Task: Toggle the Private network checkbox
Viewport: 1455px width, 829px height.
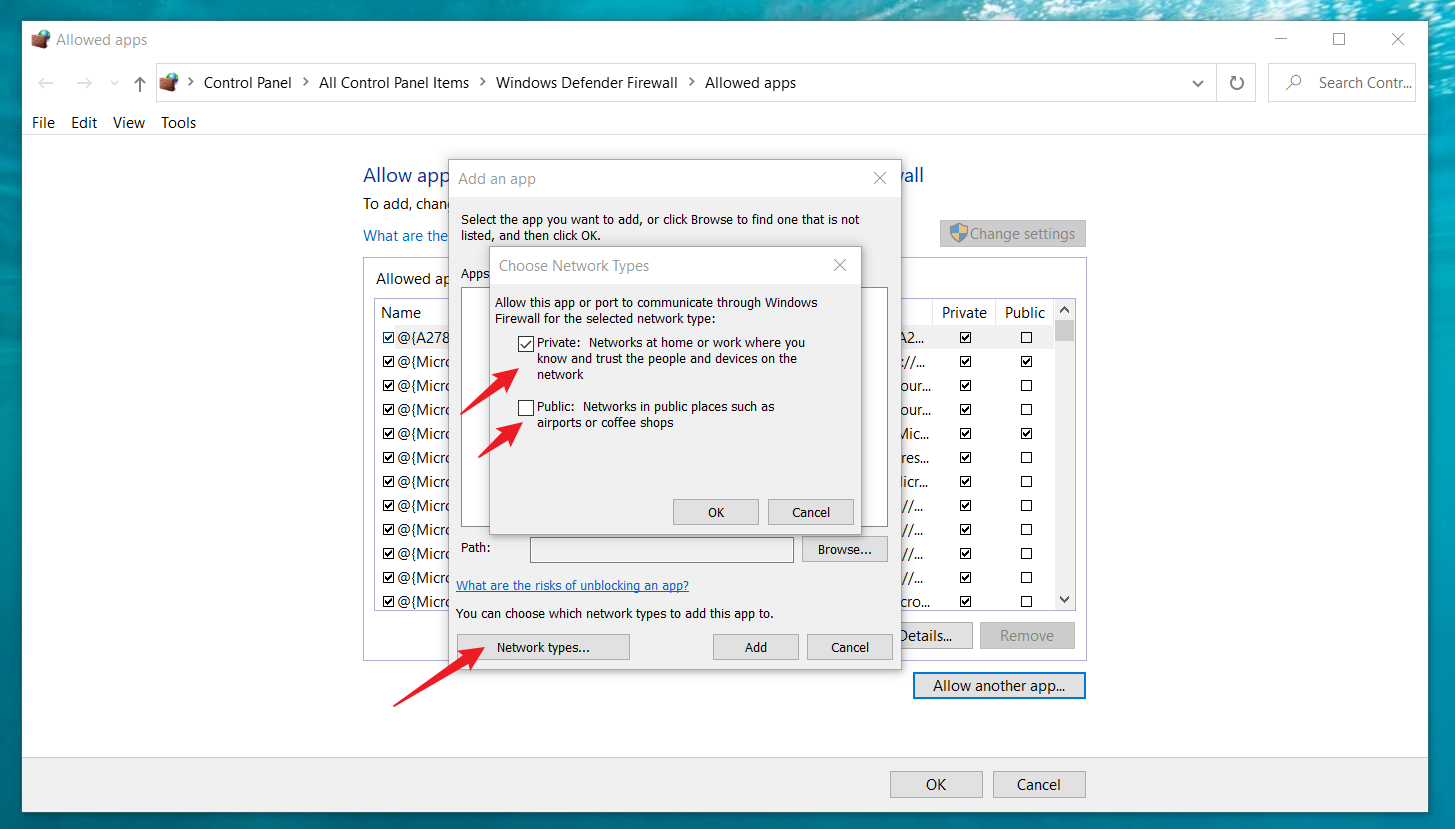Action: click(x=526, y=343)
